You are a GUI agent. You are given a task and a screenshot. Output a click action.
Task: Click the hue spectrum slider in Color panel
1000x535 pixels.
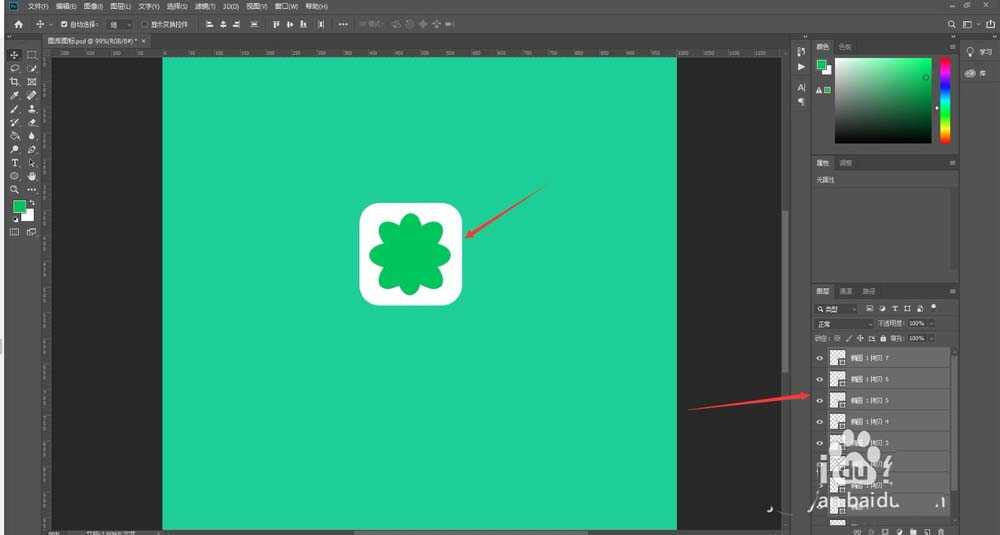click(x=945, y=100)
